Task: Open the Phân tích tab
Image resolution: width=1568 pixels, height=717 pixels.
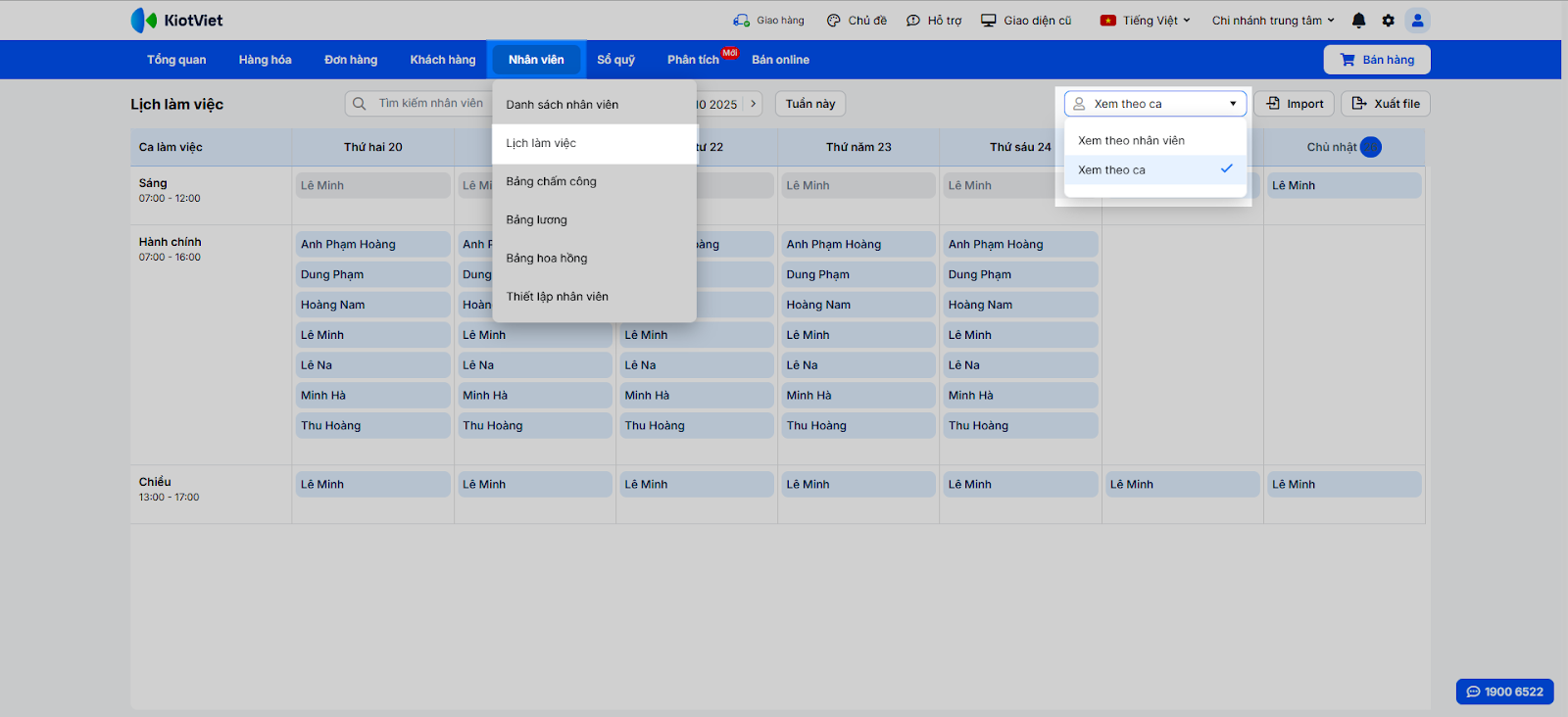Action: pos(694,60)
